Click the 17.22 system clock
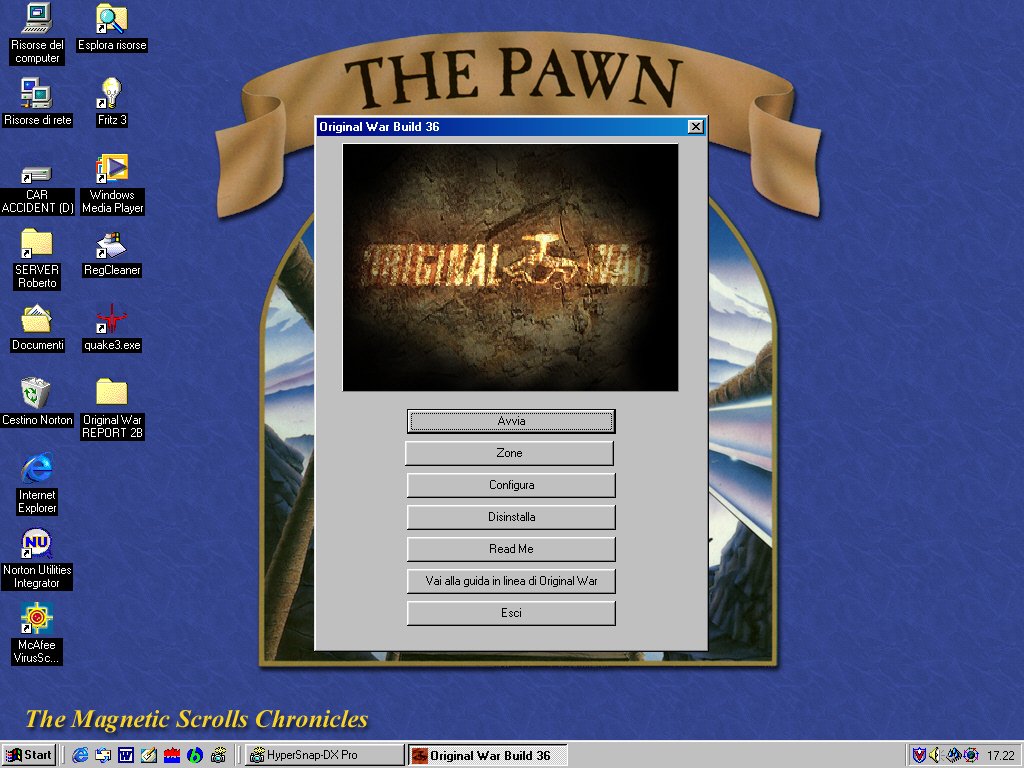1024x768 pixels. tap(1000, 756)
